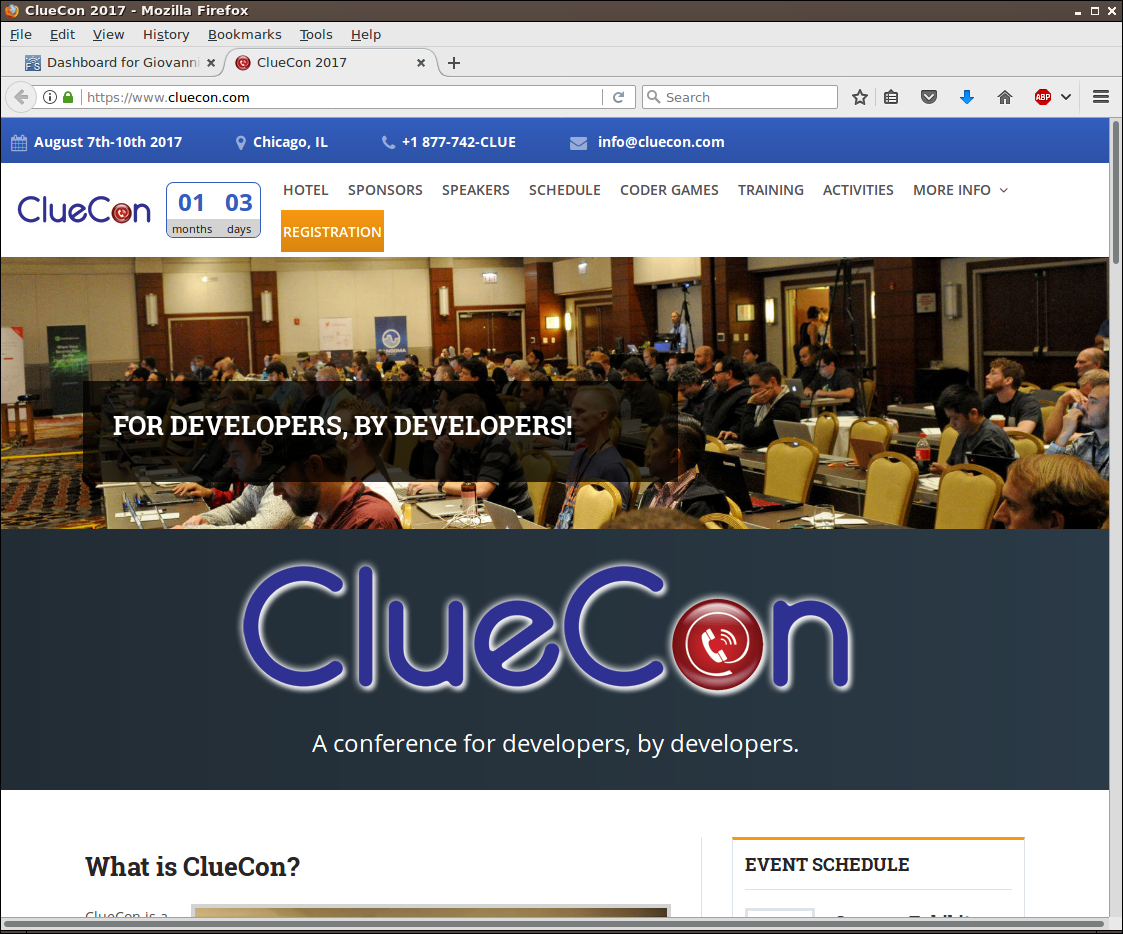Close the Dashboard for Giovanni tab

tap(211, 63)
